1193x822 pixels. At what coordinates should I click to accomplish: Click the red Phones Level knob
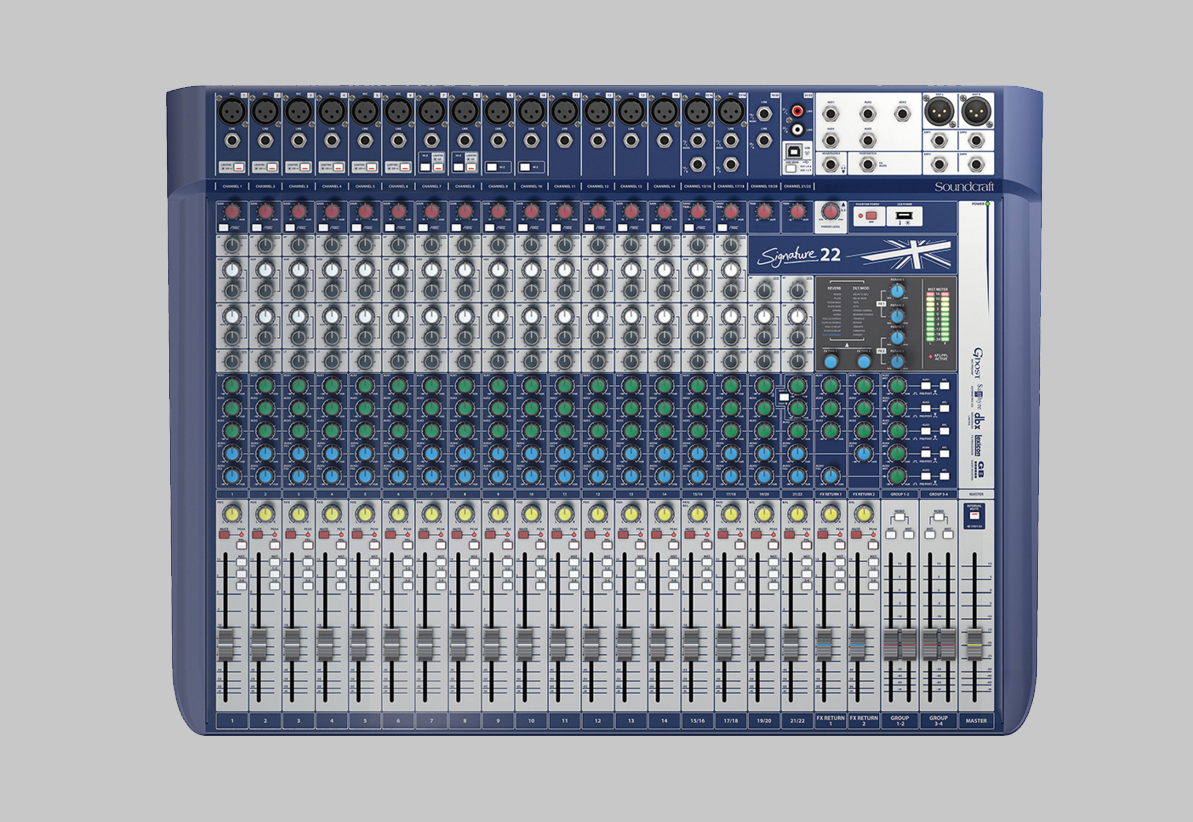tap(829, 211)
